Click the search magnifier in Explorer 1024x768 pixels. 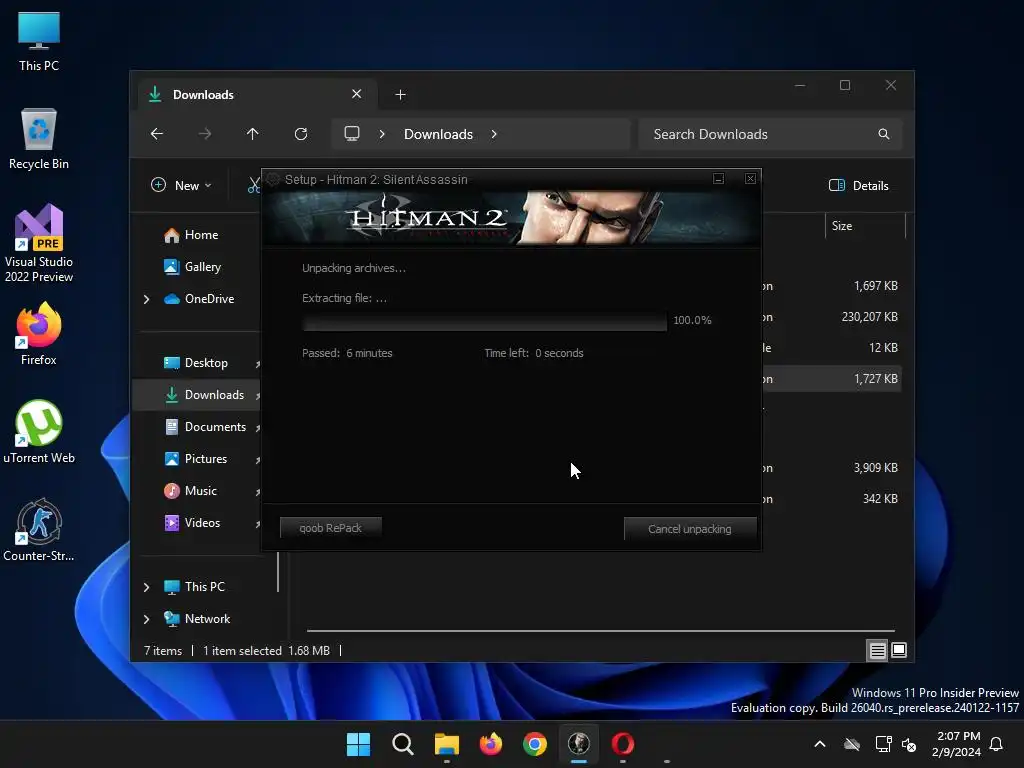tap(884, 134)
